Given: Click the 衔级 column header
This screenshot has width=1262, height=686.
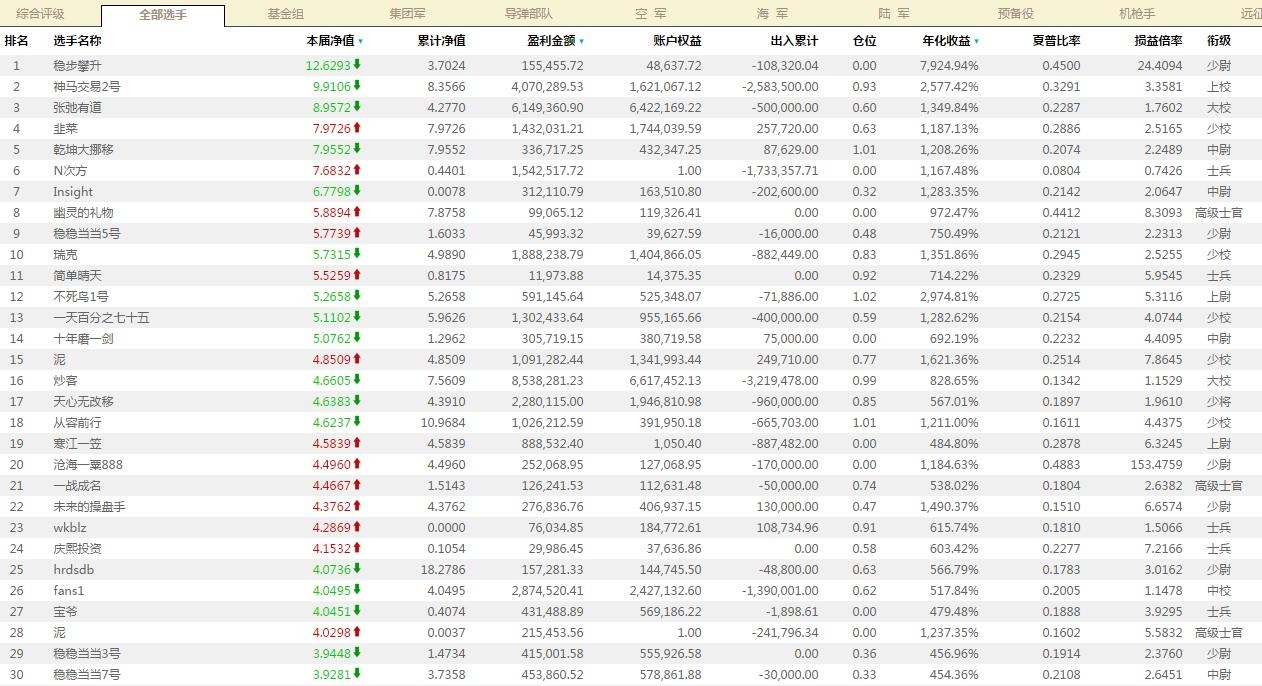Looking at the screenshot, I should (1219, 41).
